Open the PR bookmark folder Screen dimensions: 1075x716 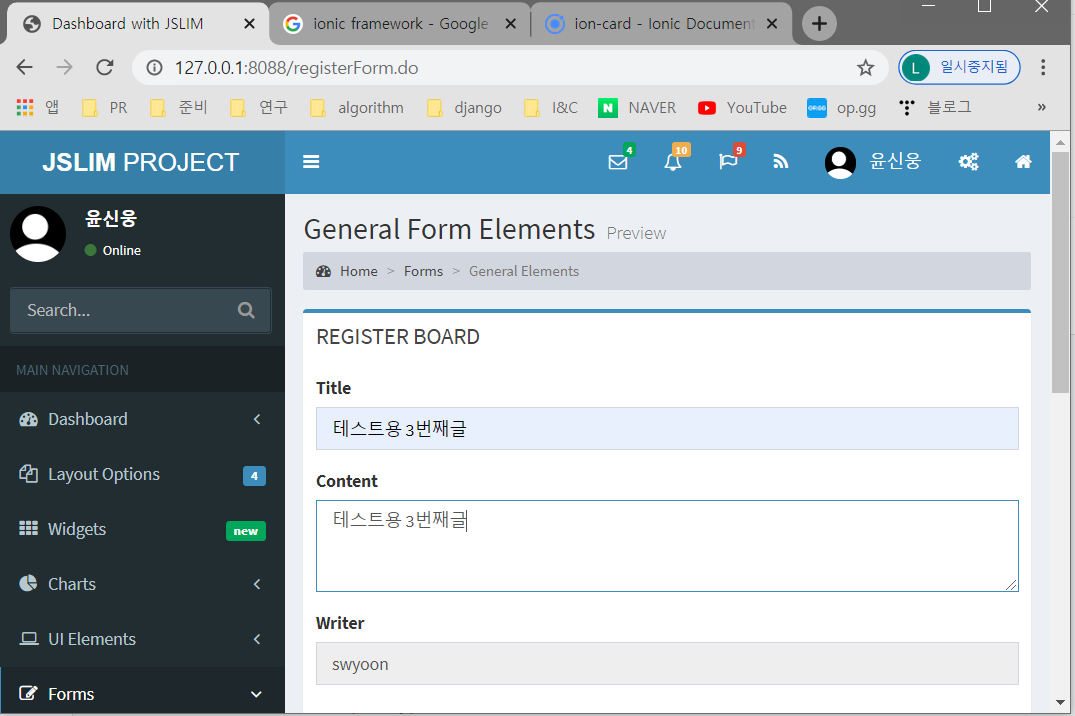(x=105, y=108)
